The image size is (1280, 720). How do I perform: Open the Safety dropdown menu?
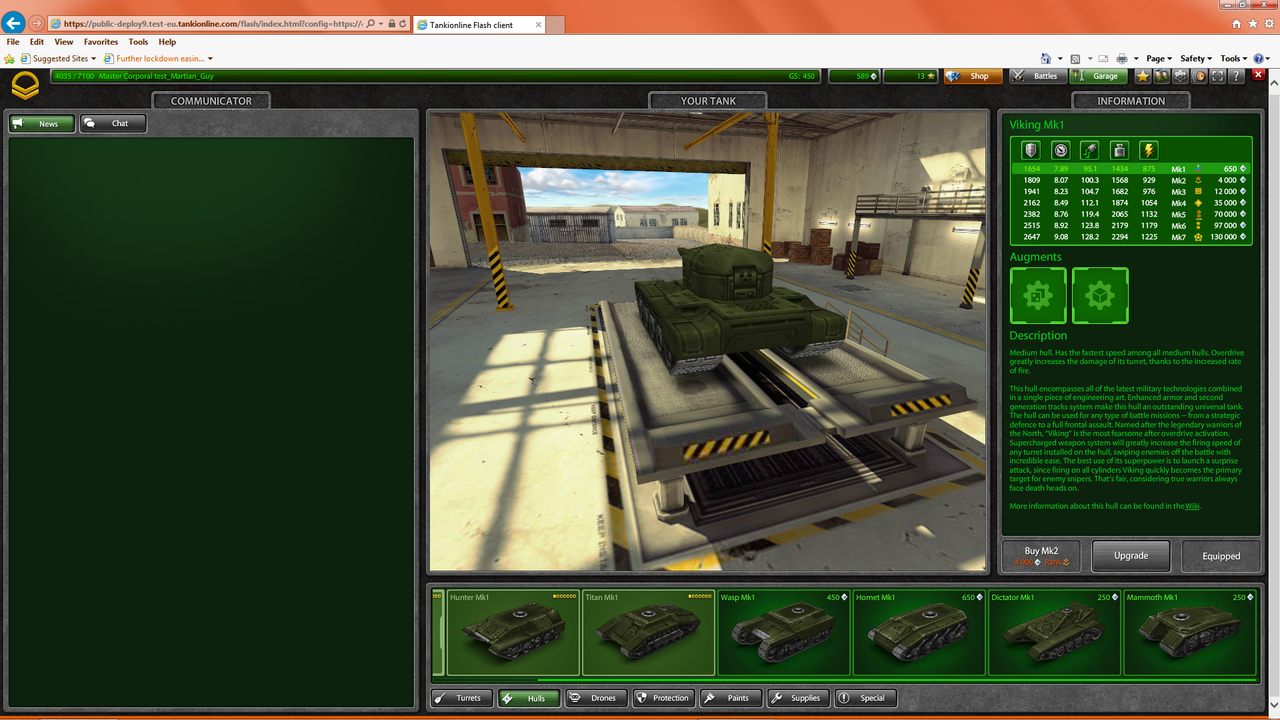click(x=1196, y=59)
